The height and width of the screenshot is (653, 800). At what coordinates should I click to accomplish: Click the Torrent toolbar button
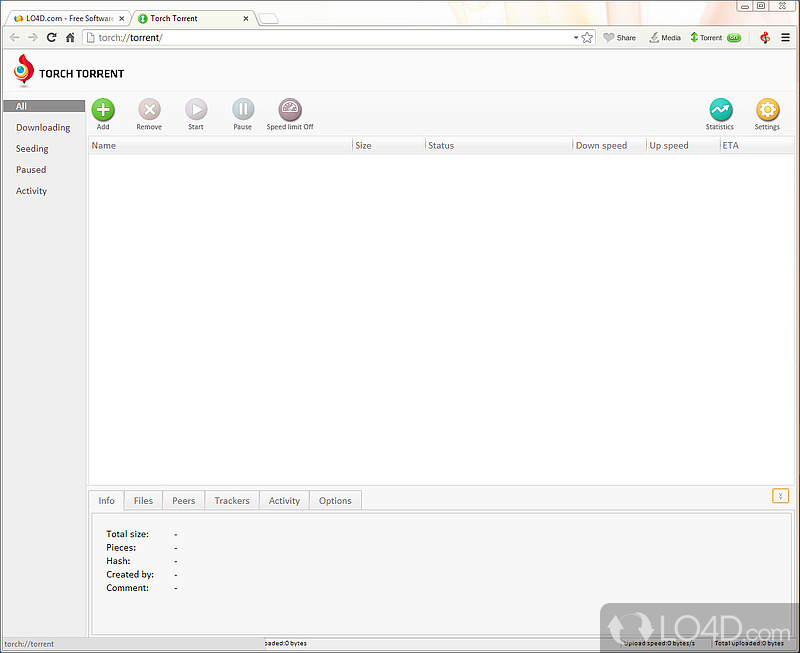coord(715,38)
